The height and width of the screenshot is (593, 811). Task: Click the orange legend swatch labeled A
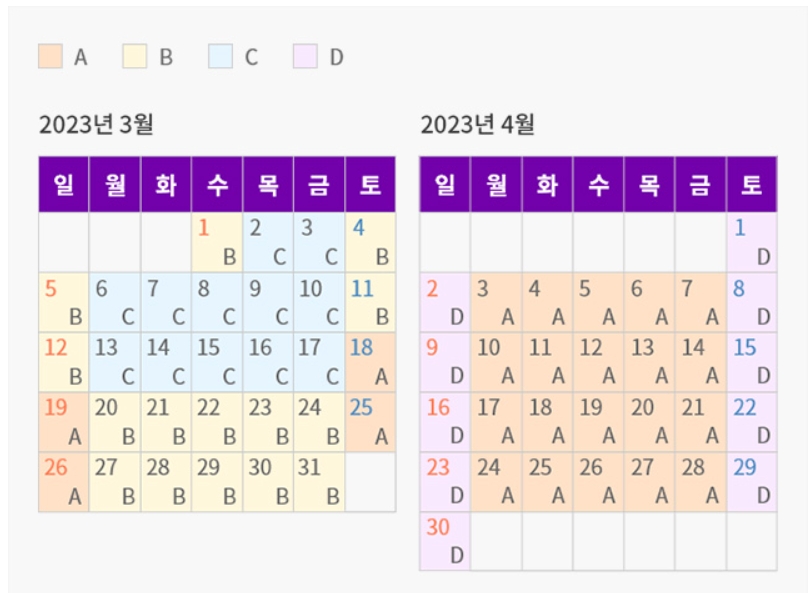pos(50,56)
